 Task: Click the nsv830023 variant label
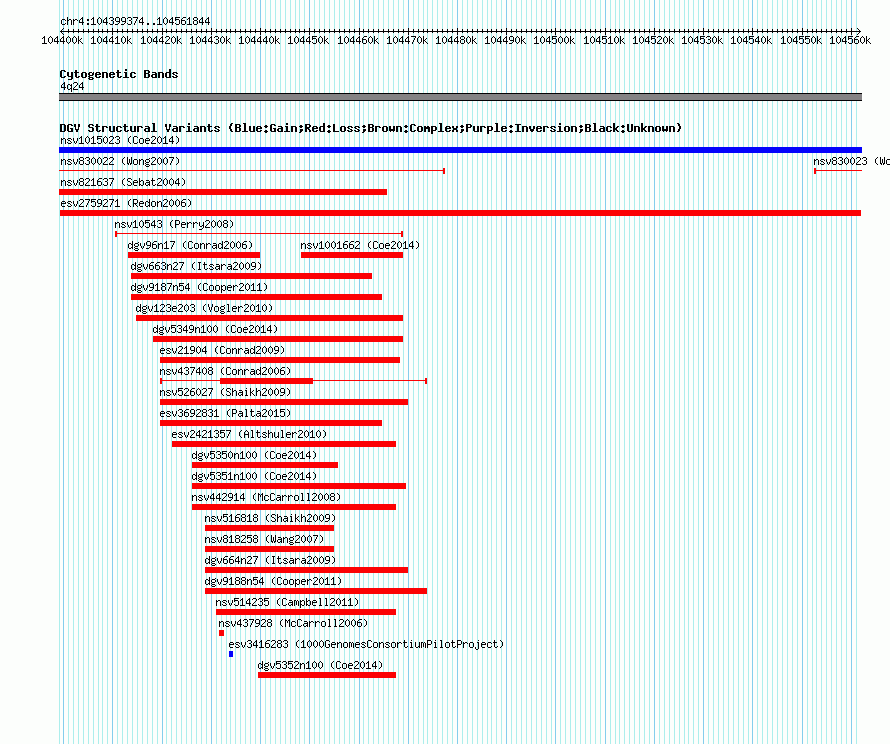pyautogui.click(x=851, y=161)
